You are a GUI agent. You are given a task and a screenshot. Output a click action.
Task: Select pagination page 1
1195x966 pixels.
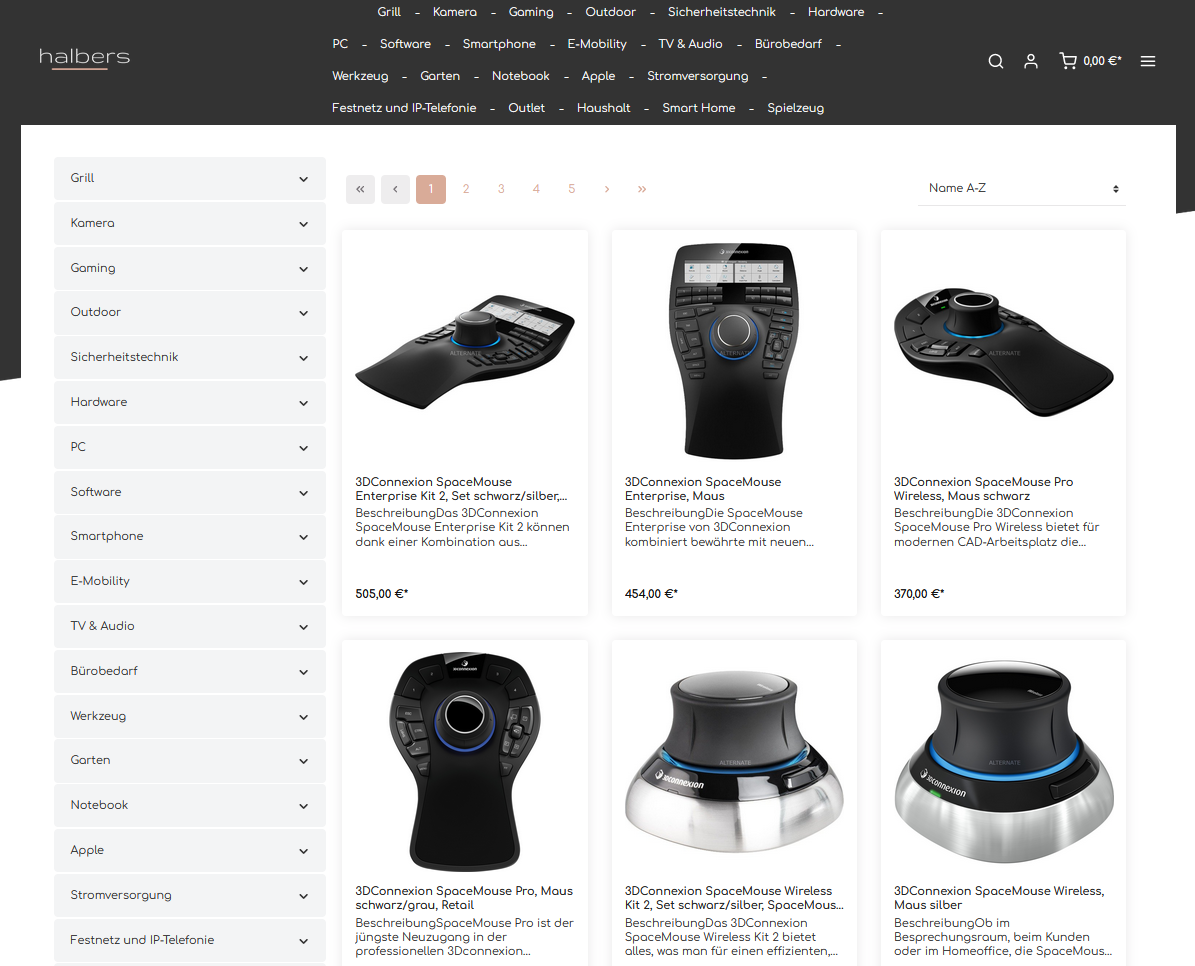click(431, 189)
